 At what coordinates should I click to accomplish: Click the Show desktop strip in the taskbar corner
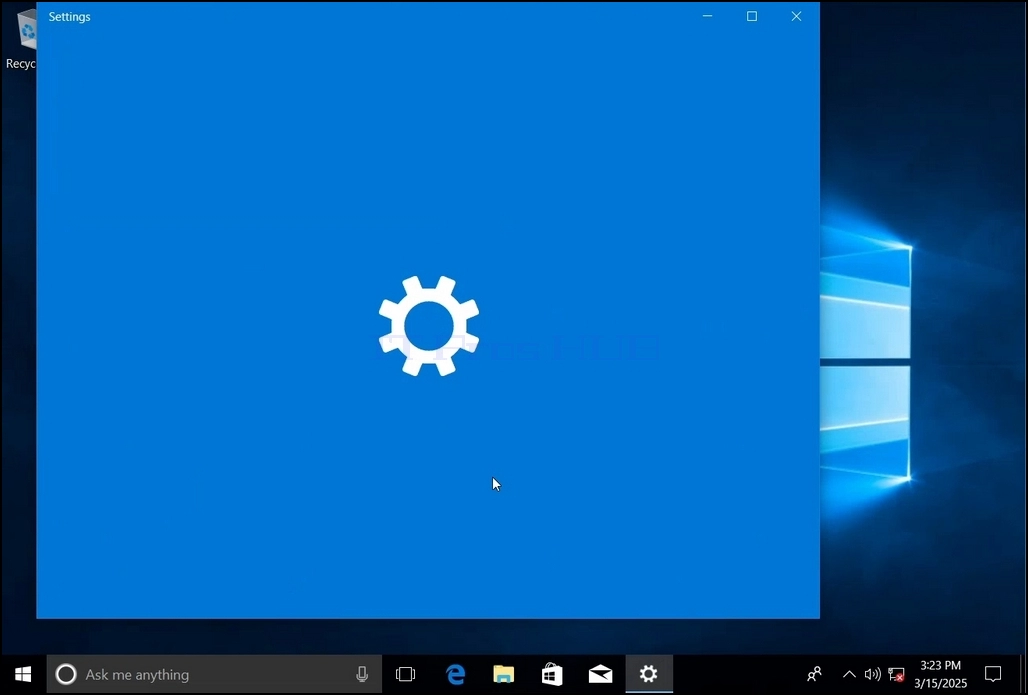pyautogui.click(x=1024, y=674)
